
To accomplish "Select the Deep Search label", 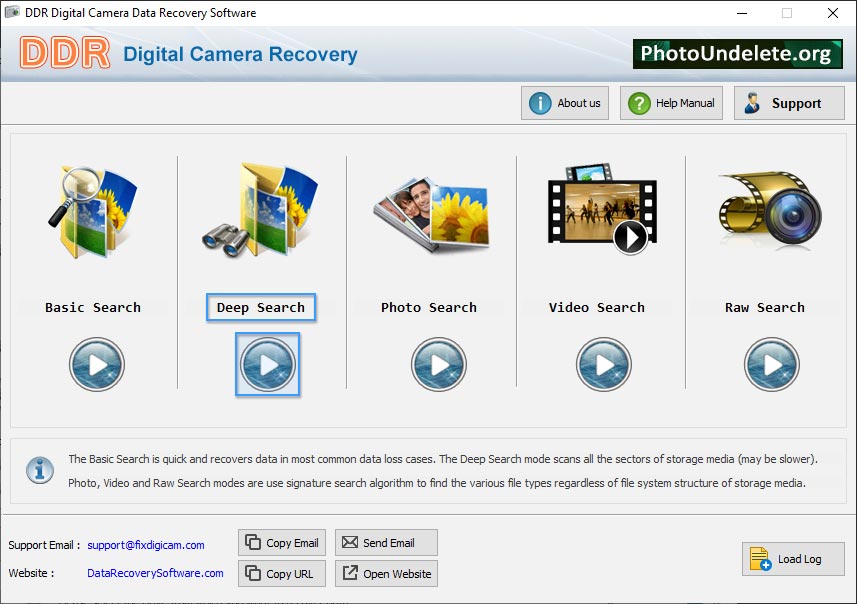I will point(261,308).
